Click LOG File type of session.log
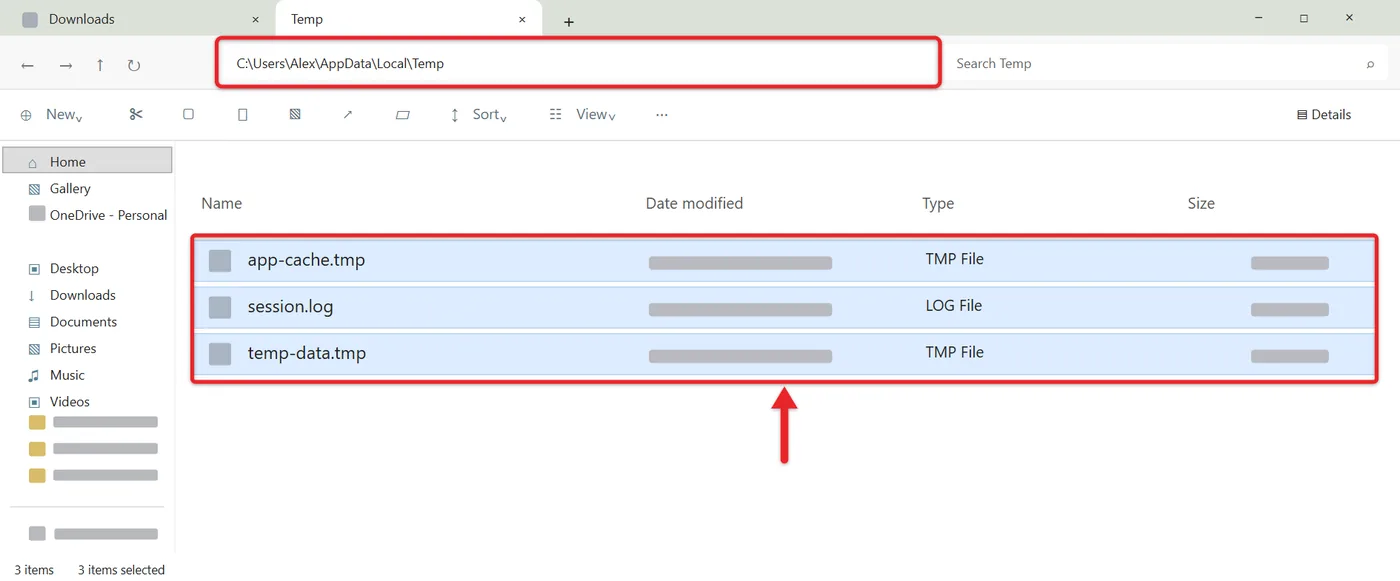This screenshot has height=581, width=1400. (954, 306)
